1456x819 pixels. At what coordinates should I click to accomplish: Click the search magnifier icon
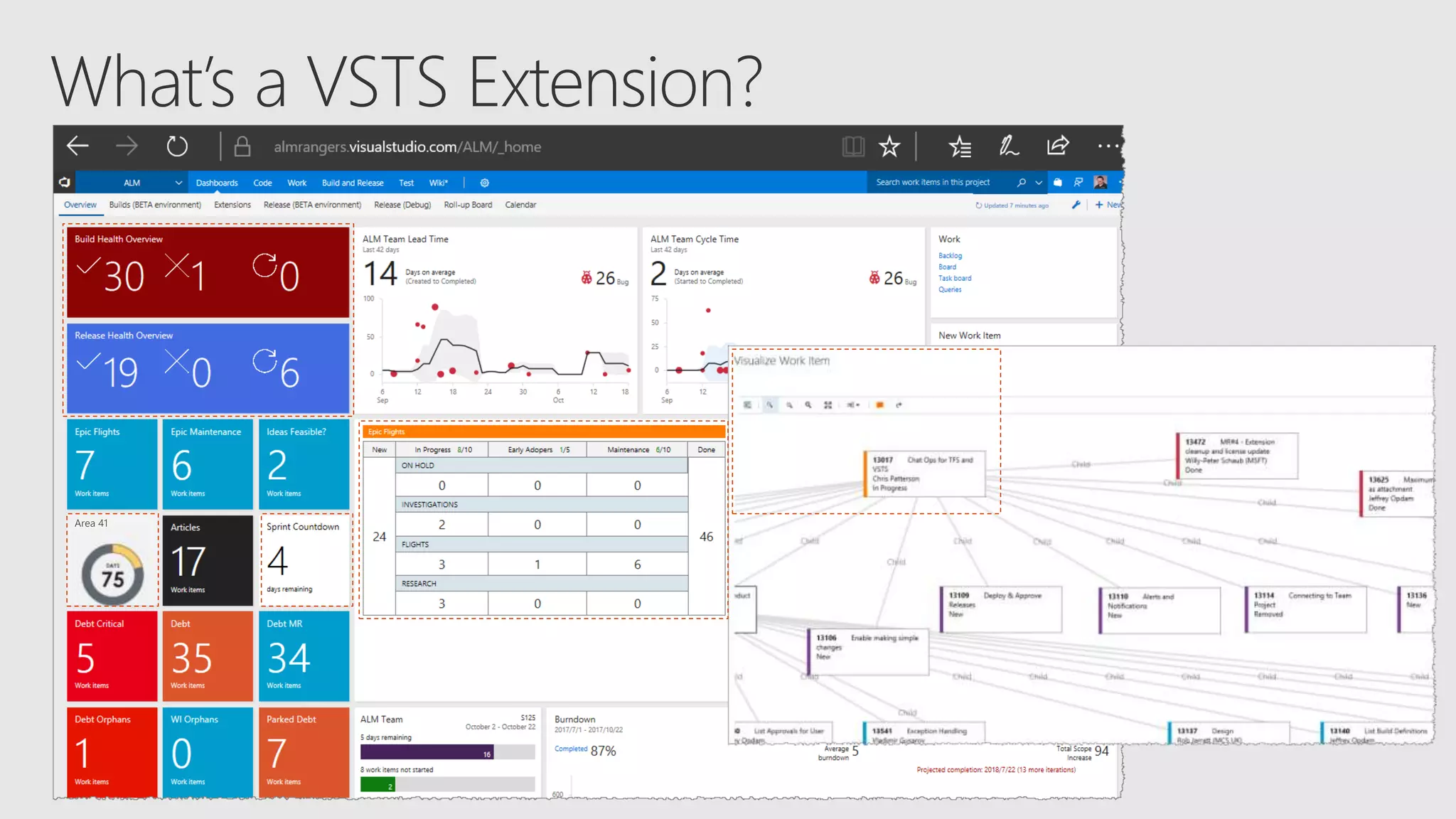(x=1022, y=183)
